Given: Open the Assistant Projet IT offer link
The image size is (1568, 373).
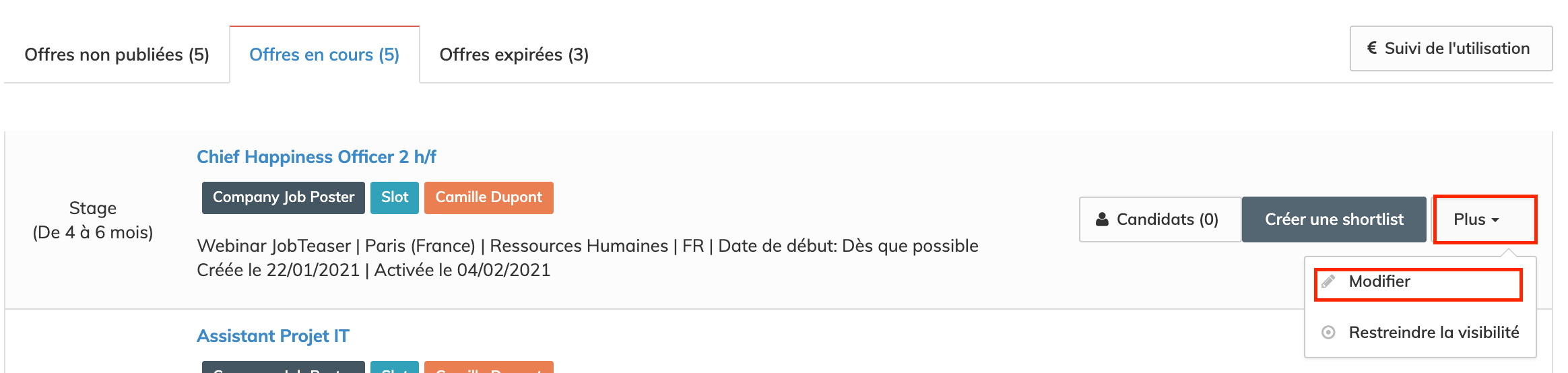Looking at the screenshot, I should (x=273, y=336).
